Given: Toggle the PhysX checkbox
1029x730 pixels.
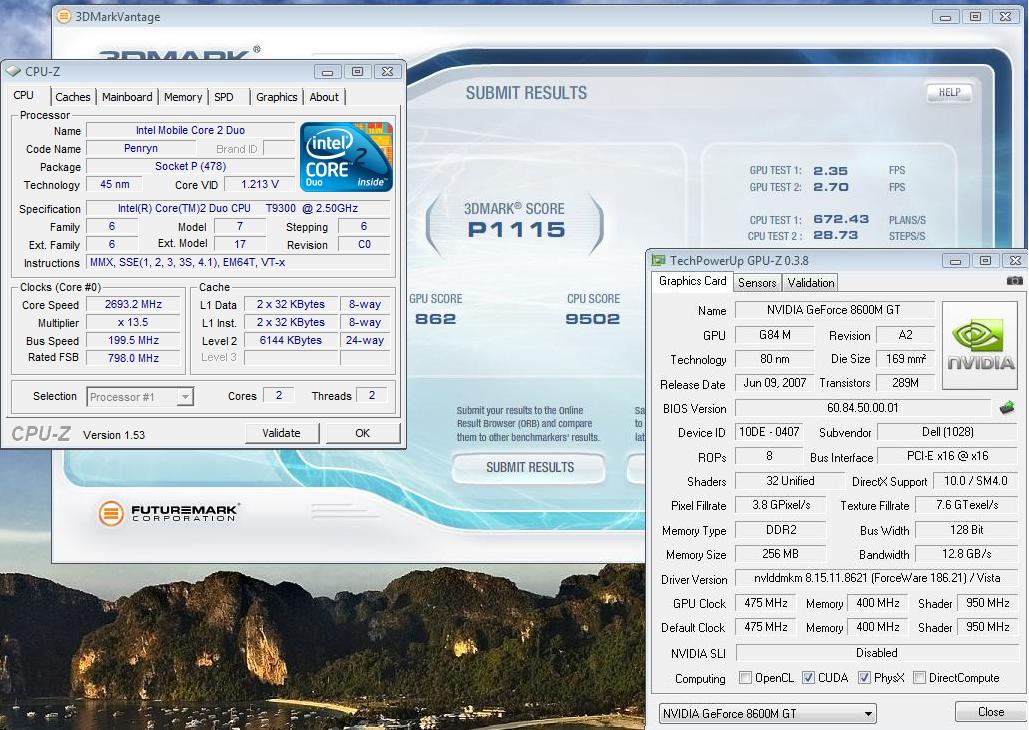Looking at the screenshot, I should coord(864,677).
